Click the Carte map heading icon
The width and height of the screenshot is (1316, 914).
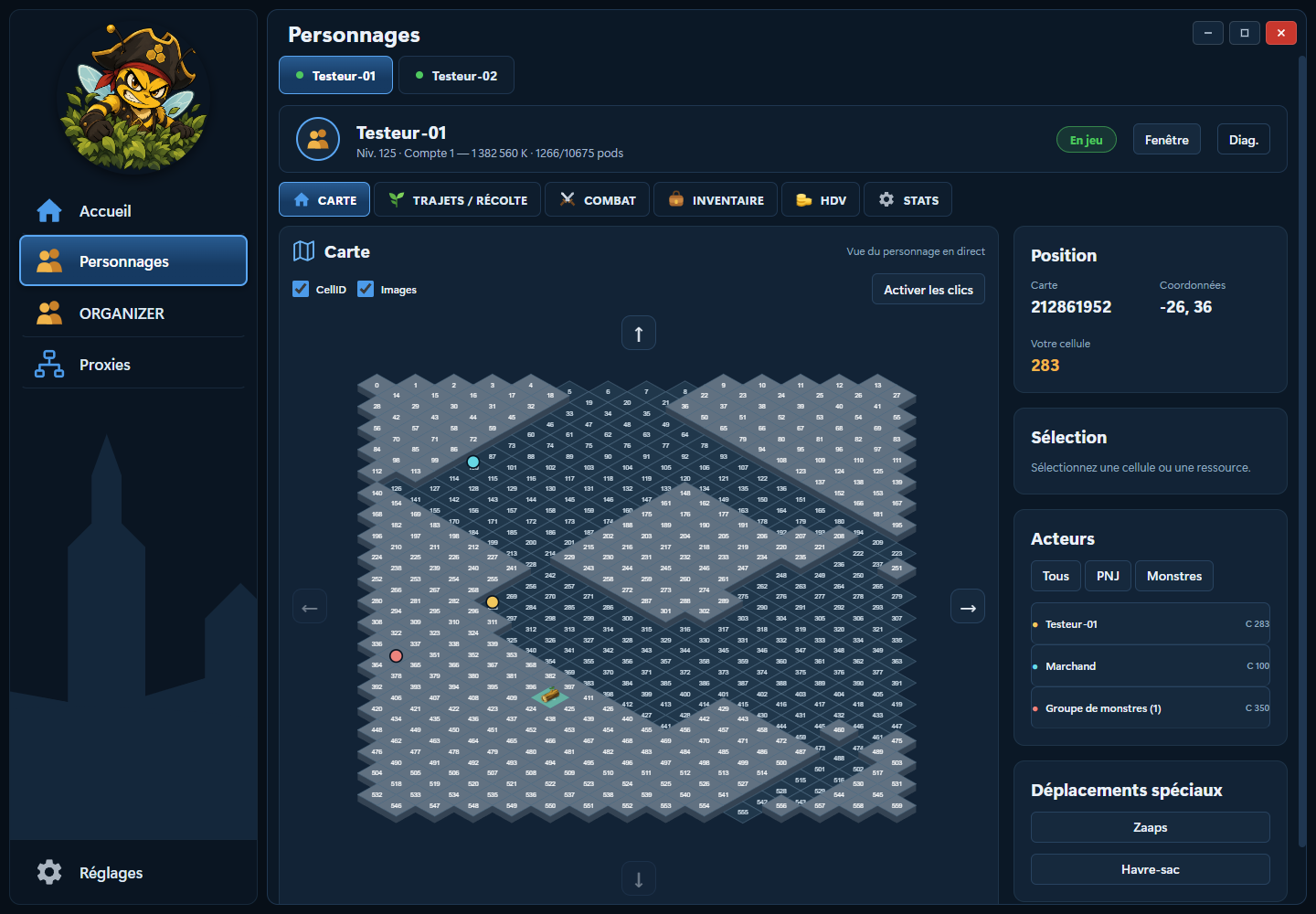303,251
